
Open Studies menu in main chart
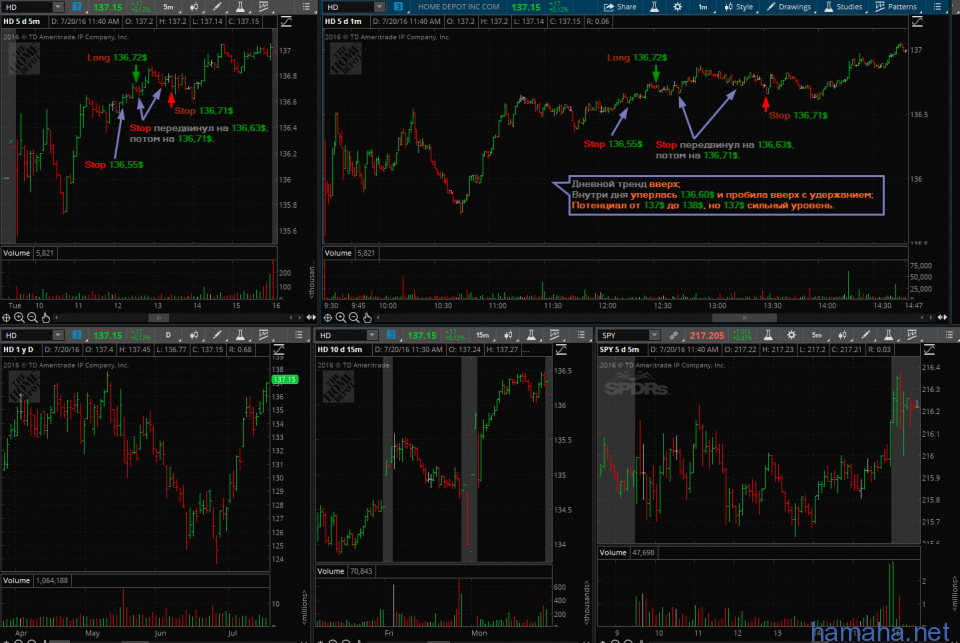coord(842,7)
